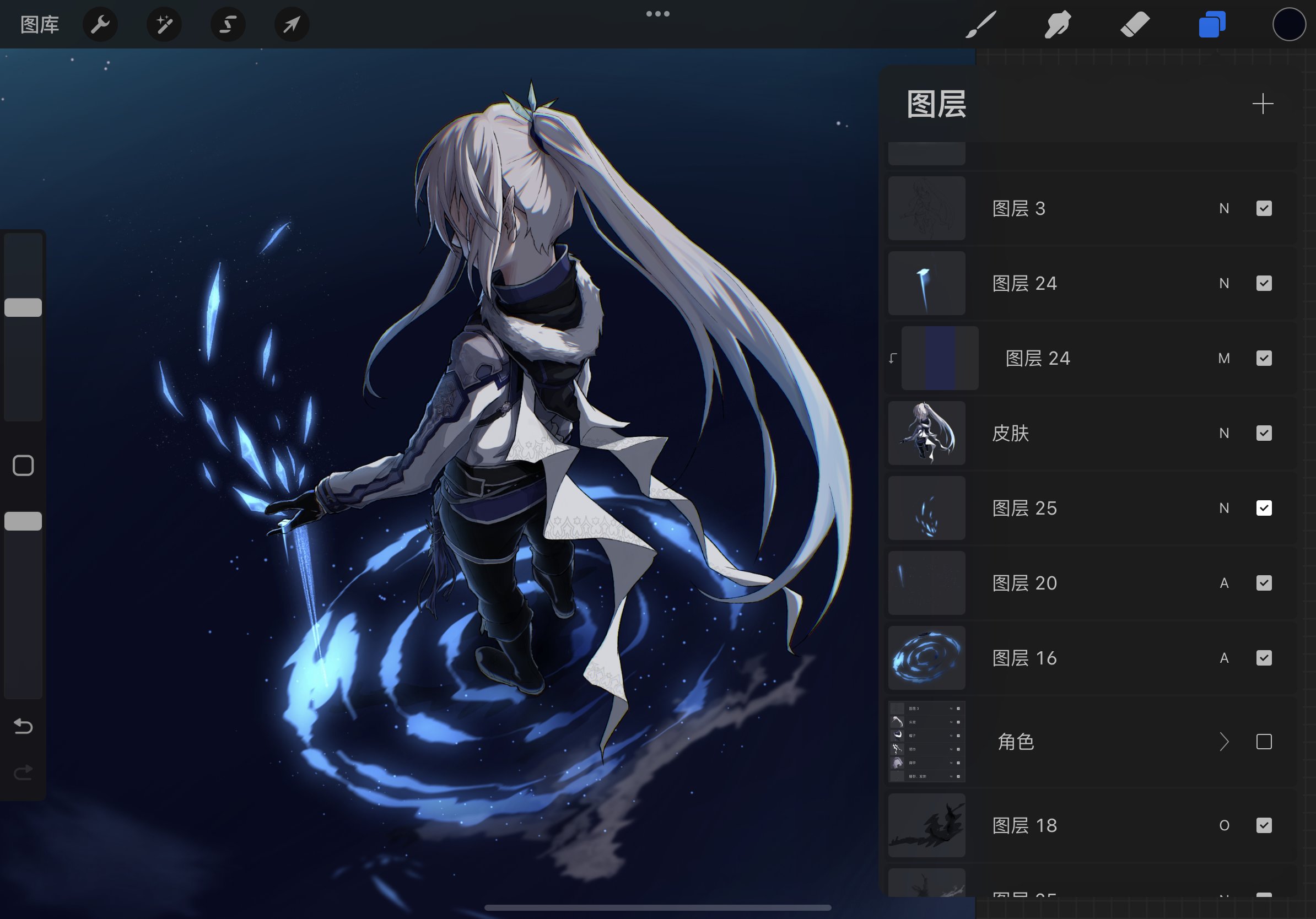Hide layer 图层 3
1316x919 pixels.
[x=1264, y=208]
